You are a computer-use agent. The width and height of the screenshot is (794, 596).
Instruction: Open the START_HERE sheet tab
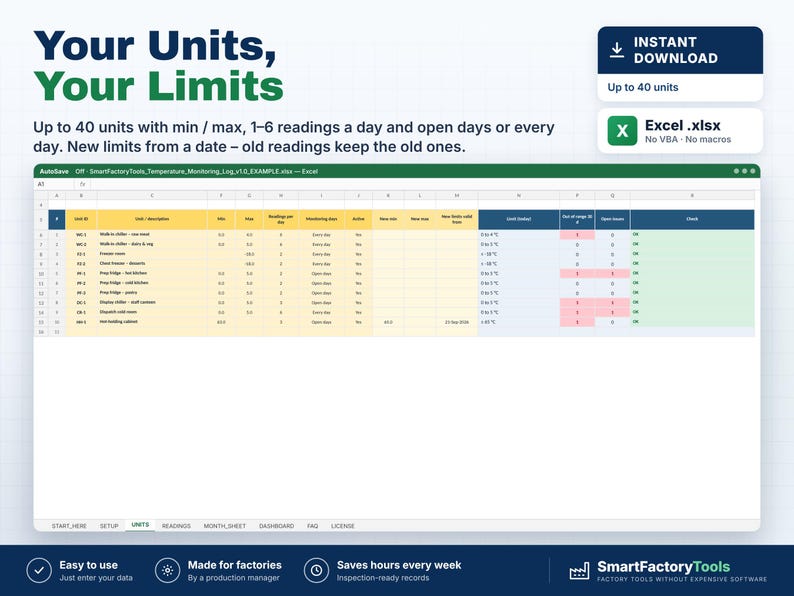[69, 526]
